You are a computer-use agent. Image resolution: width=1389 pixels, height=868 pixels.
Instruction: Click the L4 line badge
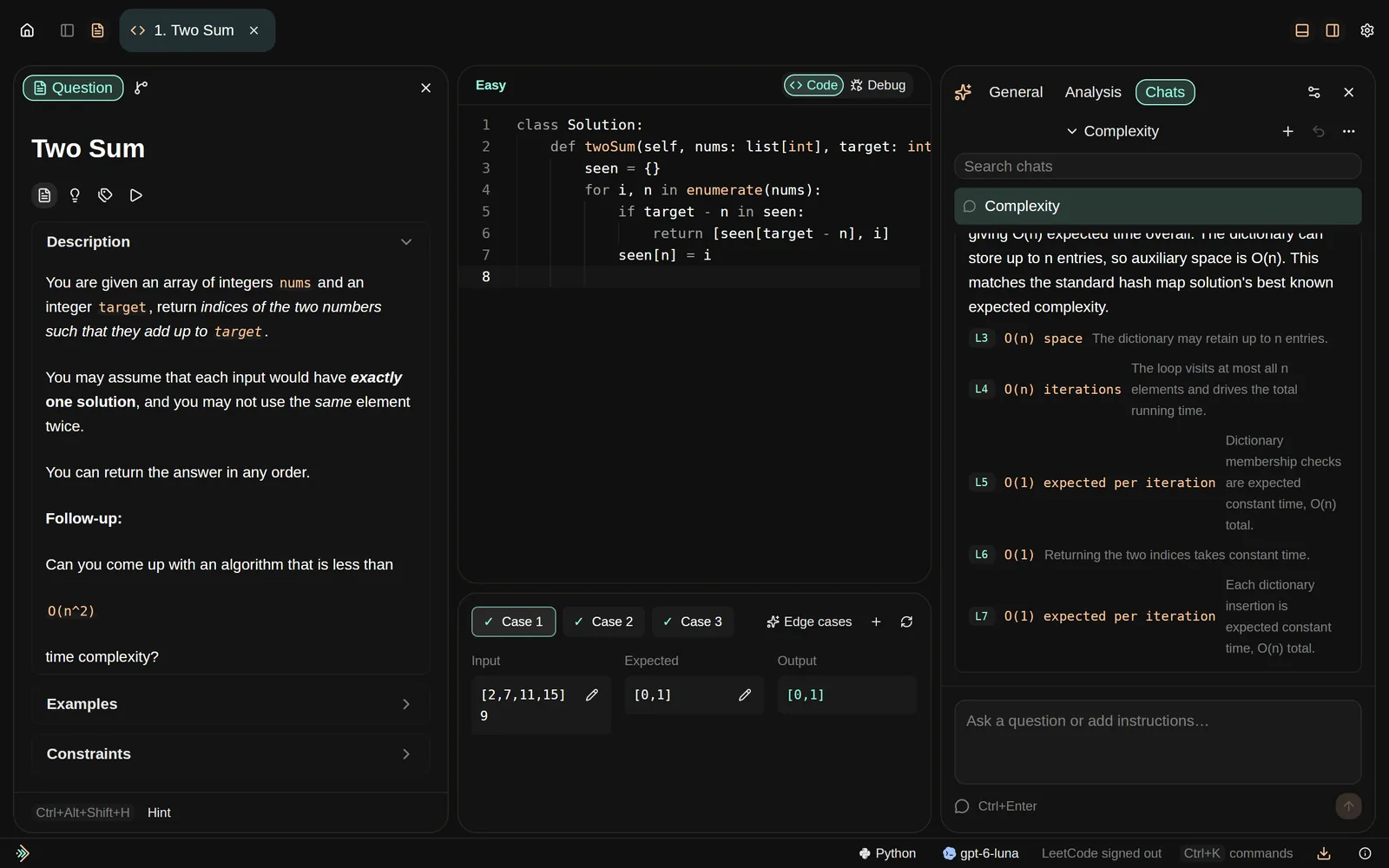tap(981, 390)
